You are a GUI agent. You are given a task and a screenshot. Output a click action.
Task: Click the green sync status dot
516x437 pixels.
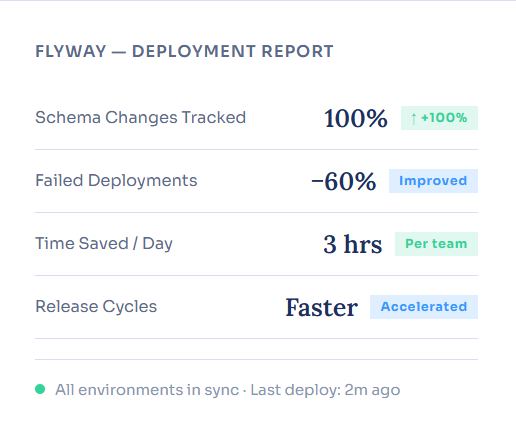tap(40, 389)
